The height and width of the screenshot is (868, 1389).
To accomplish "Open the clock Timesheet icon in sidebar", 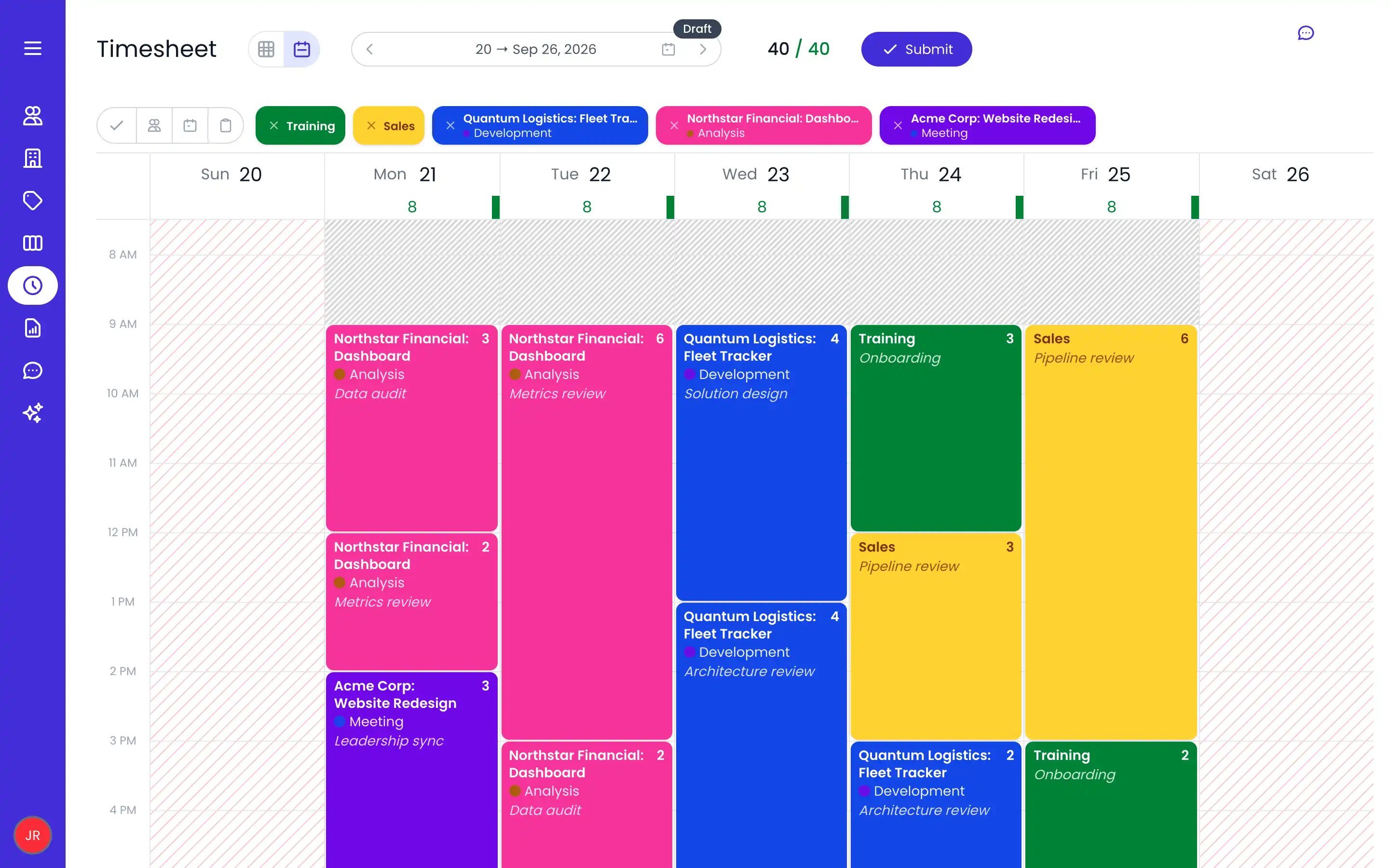I will [x=33, y=285].
